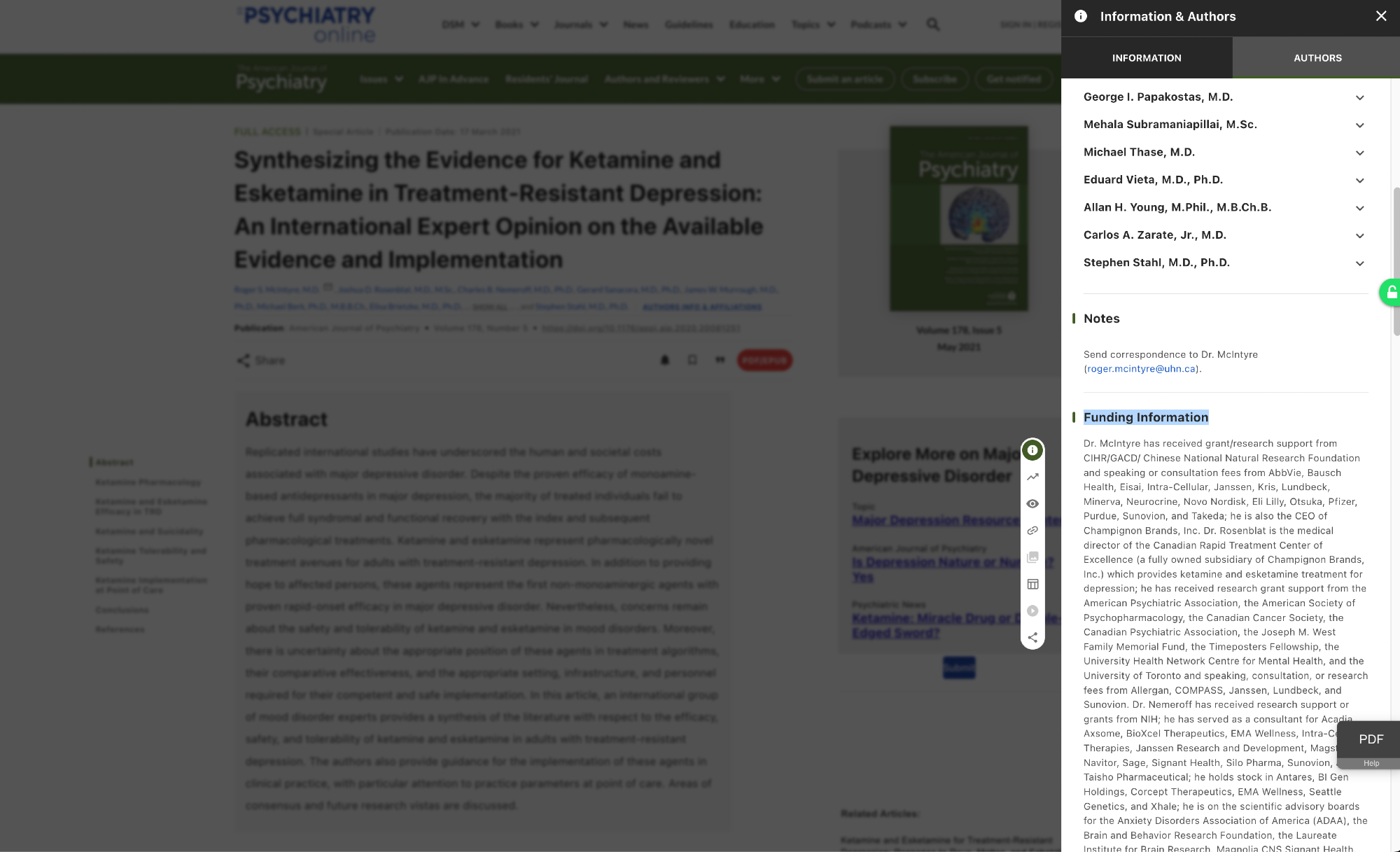Open the Tables grid icon
1400x852 pixels.
tap(1032, 584)
